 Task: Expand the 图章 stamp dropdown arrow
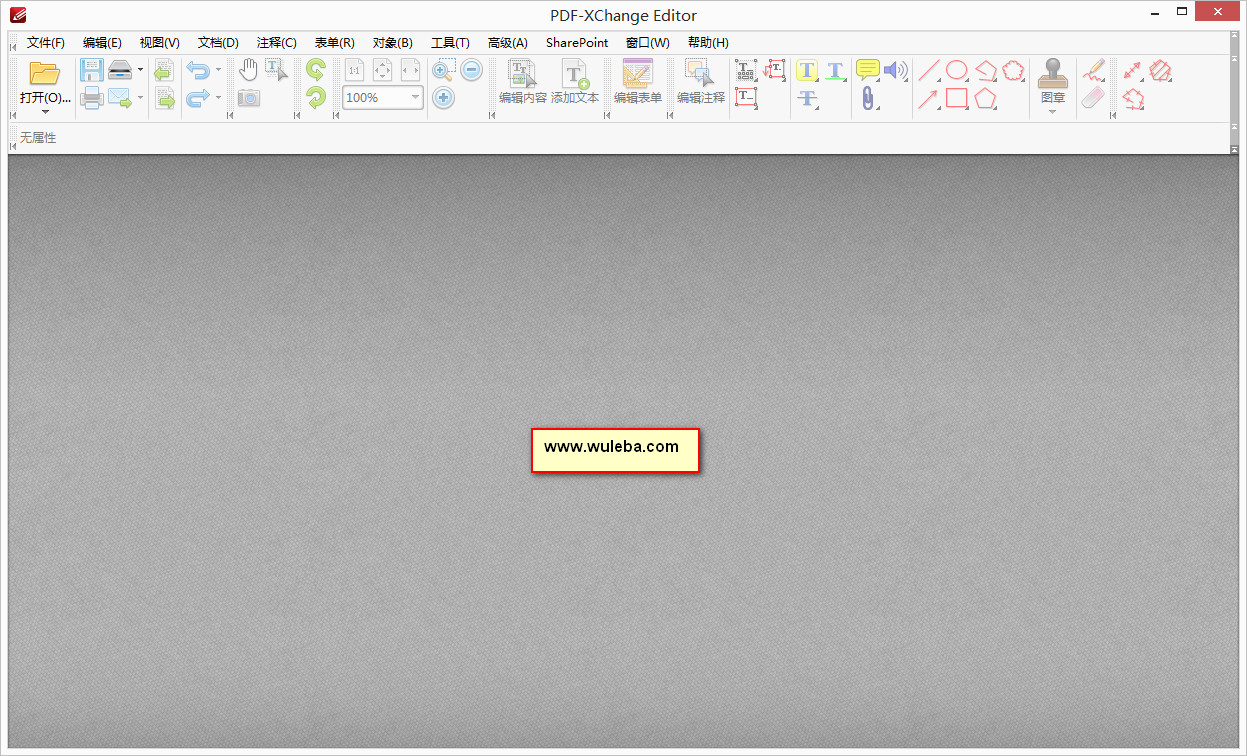(x=1052, y=111)
